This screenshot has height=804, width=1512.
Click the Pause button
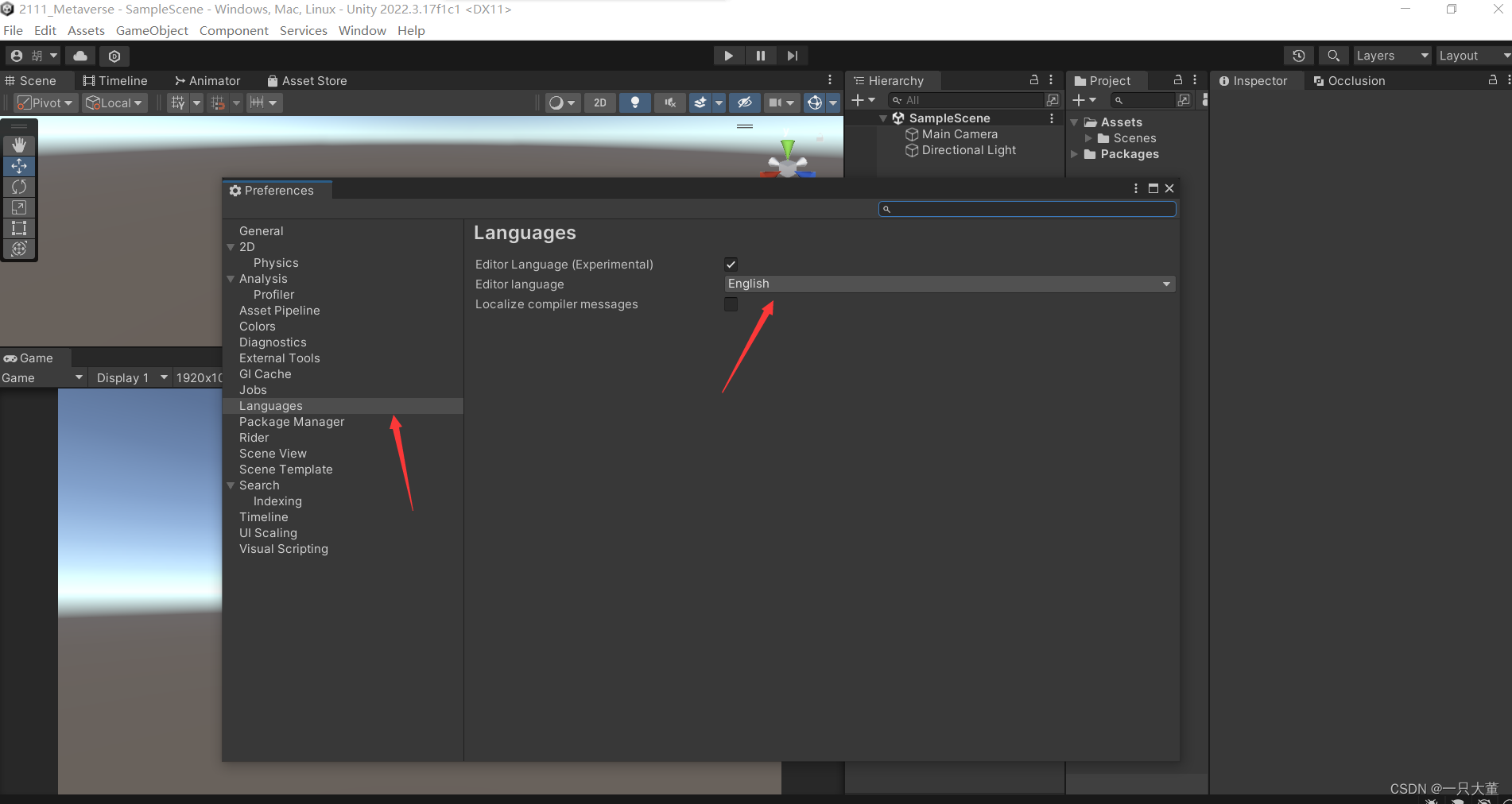pos(760,56)
